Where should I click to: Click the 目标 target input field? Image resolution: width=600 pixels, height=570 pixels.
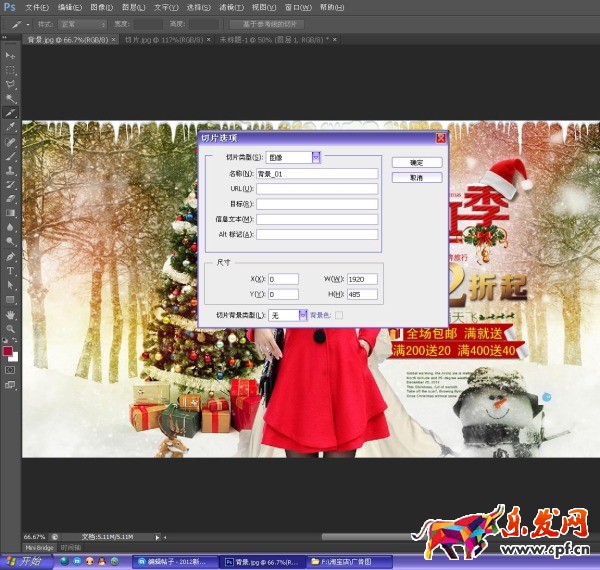pyautogui.click(x=317, y=204)
